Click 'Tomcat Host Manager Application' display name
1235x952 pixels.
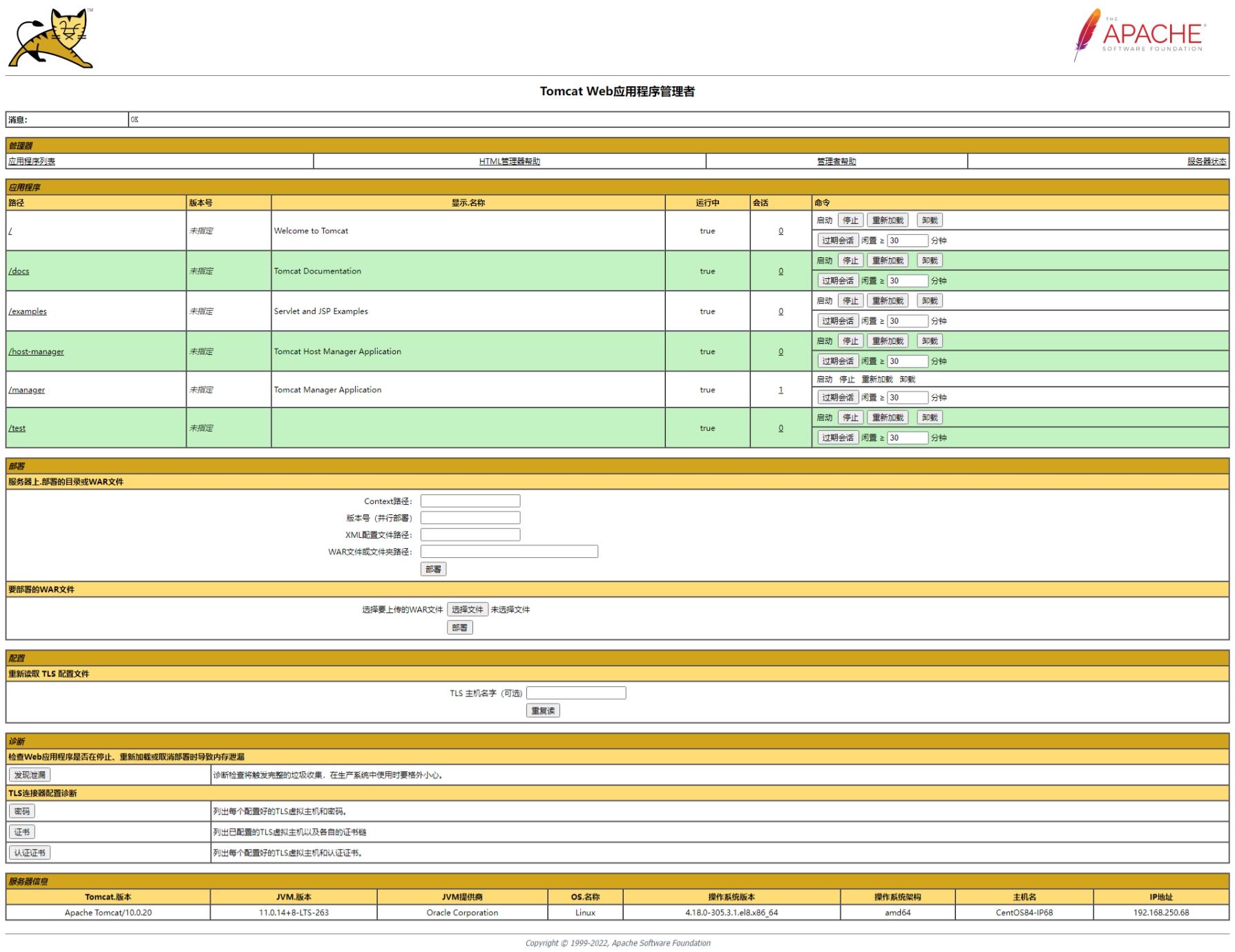click(337, 351)
